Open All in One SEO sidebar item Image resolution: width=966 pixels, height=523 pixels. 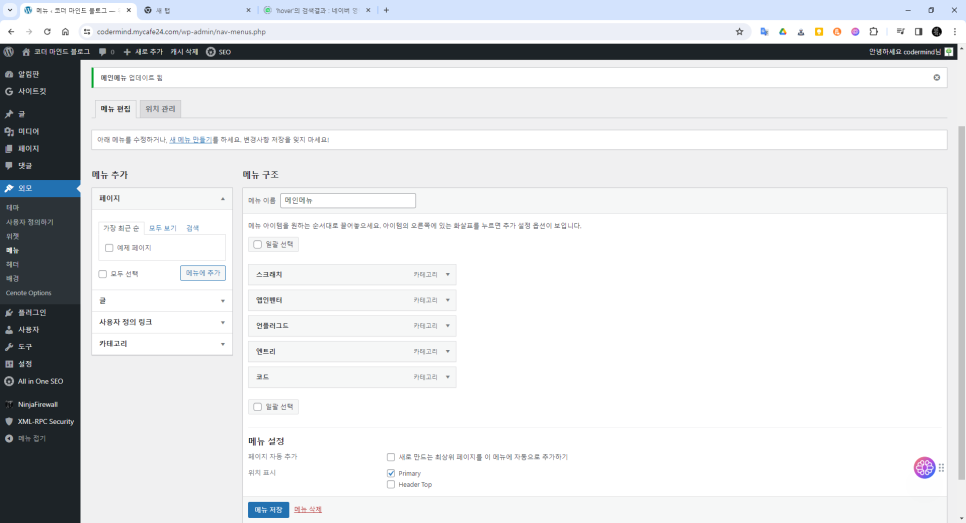[40, 381]
